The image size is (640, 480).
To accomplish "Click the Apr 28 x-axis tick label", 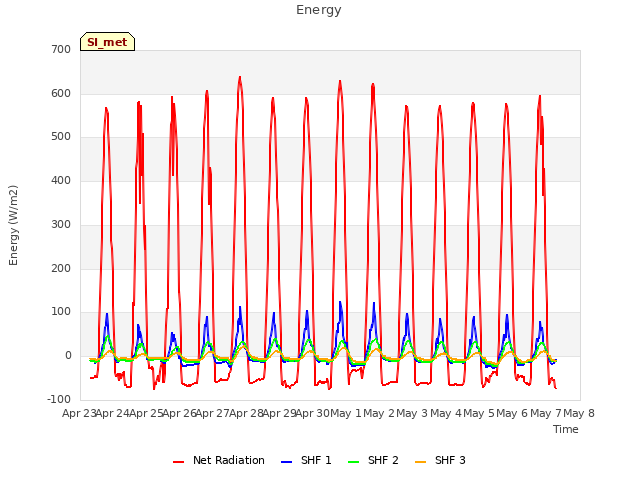I will point(246,413).
